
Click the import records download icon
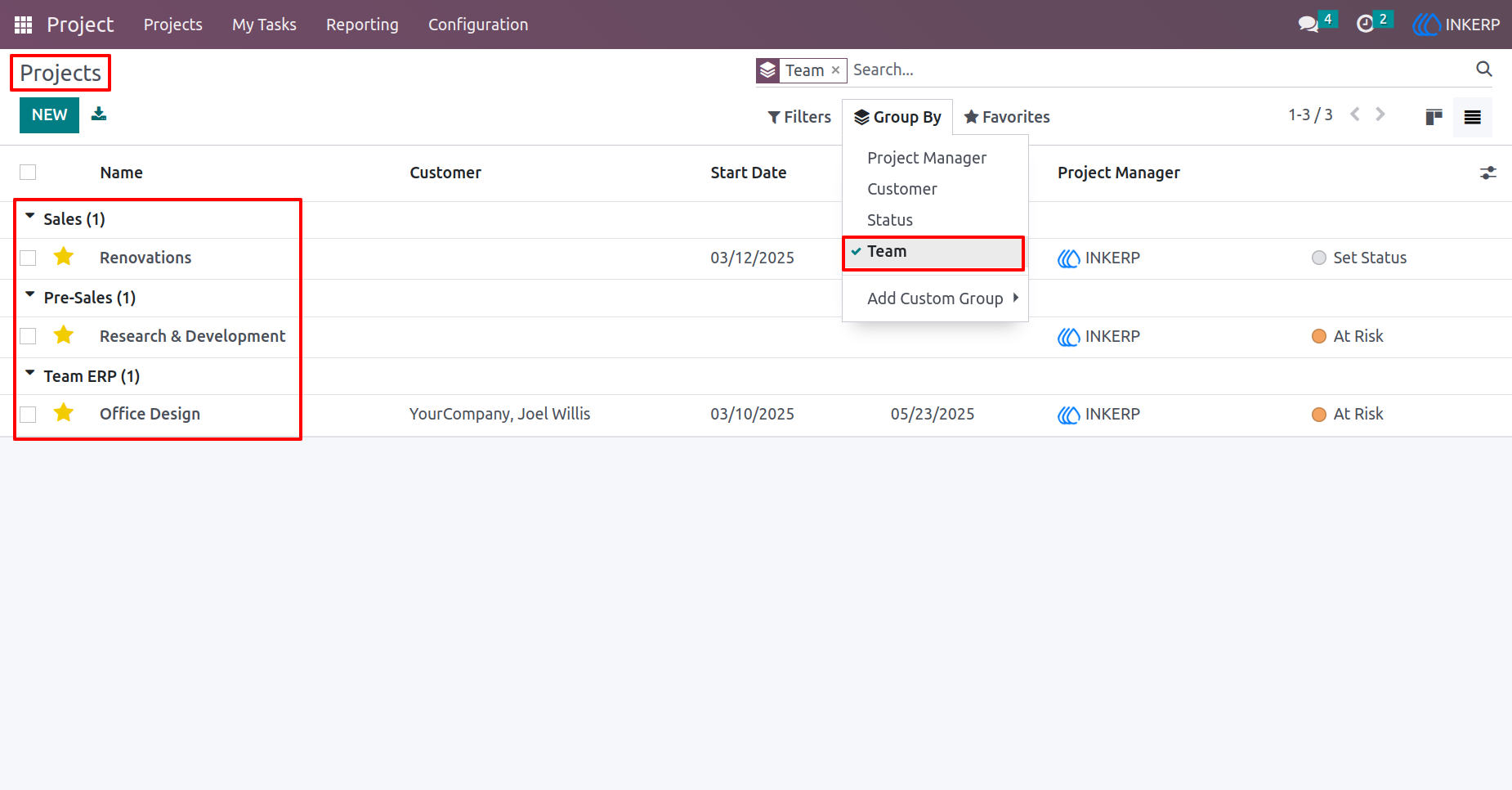click(x=99, y=114)
